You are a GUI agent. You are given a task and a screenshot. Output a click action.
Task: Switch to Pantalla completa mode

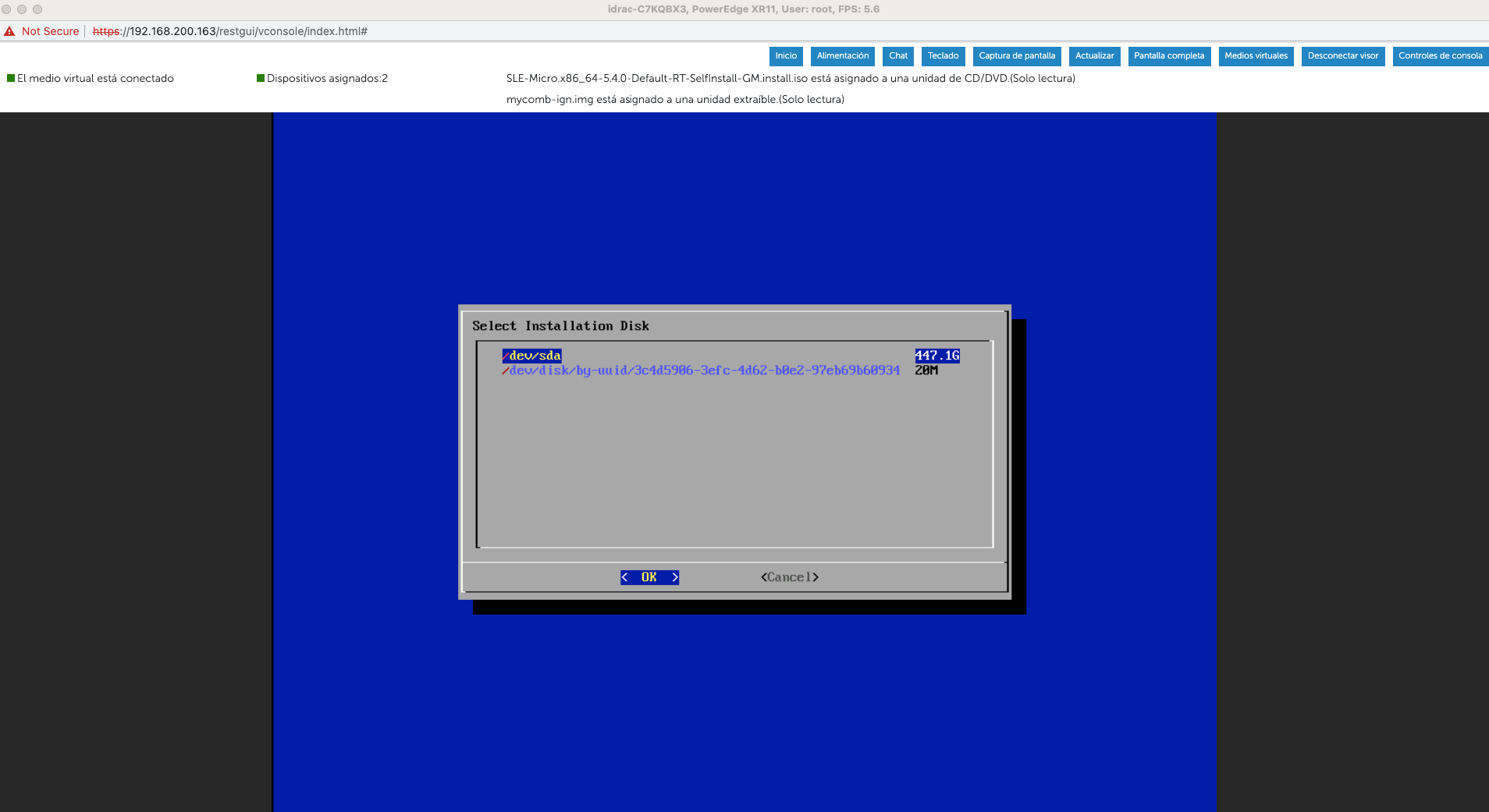[x=1169, y=56]
